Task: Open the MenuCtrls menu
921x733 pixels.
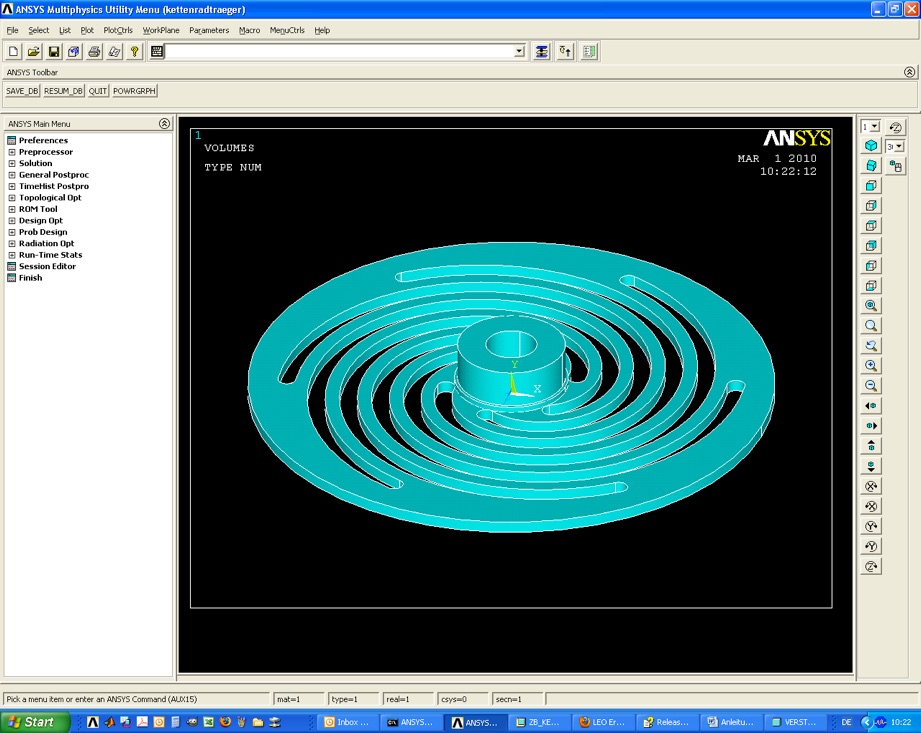Action: click(287, 30)
